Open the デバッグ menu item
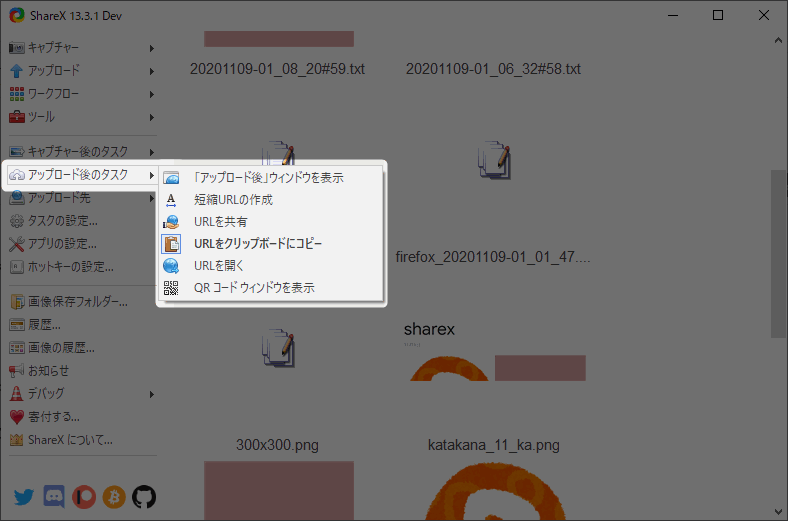Image resolution: width=788 pixels, height=521 pixels. pos(82,393)
